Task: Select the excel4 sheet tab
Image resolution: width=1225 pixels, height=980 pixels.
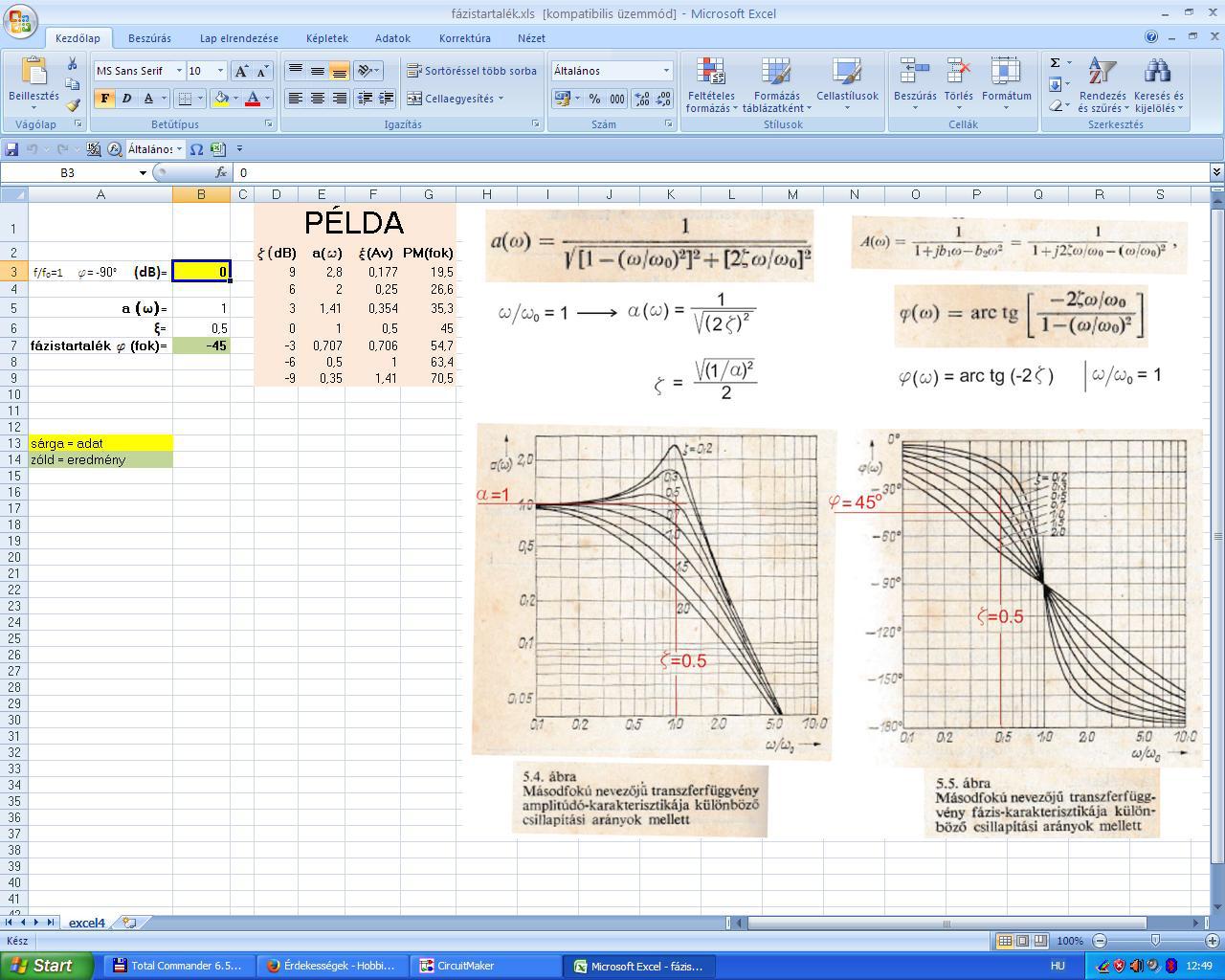Action: [86, 923]
